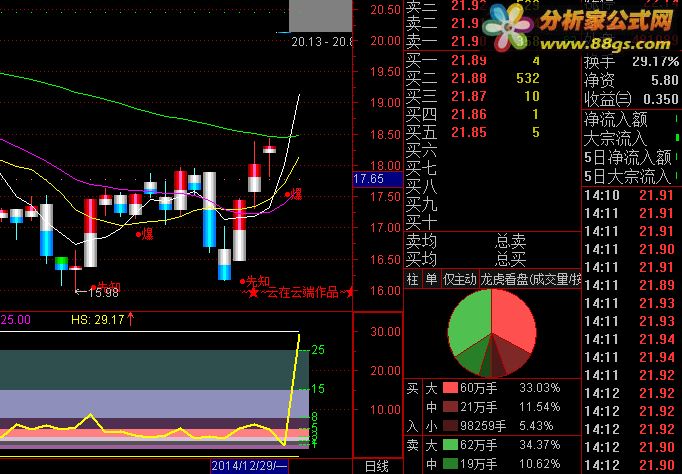Image resolution: width=682 pixels, height=474 pixels.
Task: Click the 10.62% medium-sell percentage
Action: pyautogui.click(x=540, y=464)
